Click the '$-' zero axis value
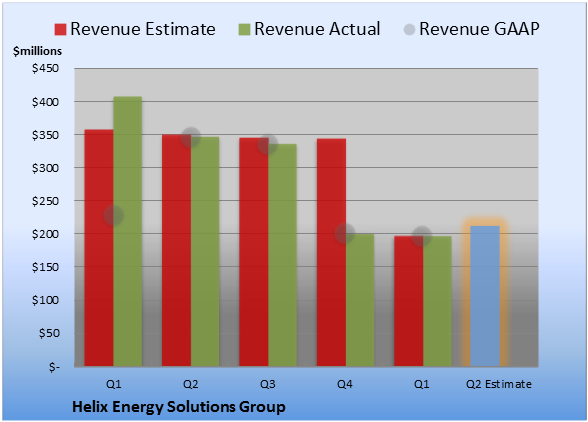 pos(54,366)
